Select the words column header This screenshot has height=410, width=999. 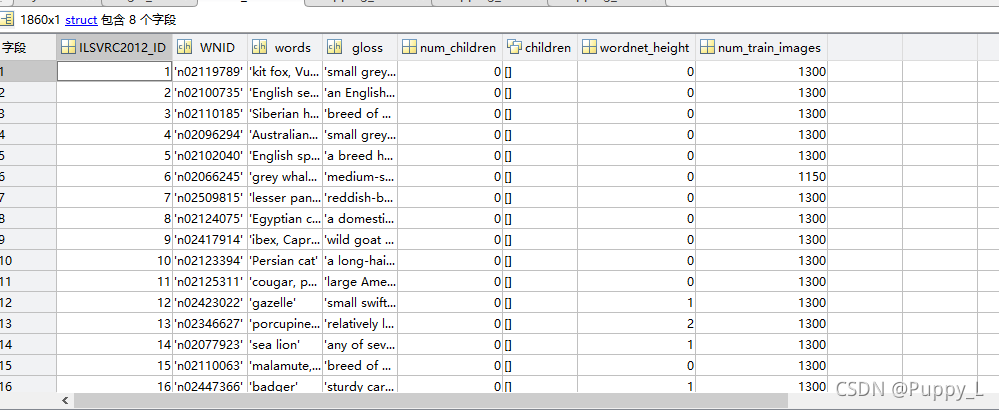click(x=285, y=47)
